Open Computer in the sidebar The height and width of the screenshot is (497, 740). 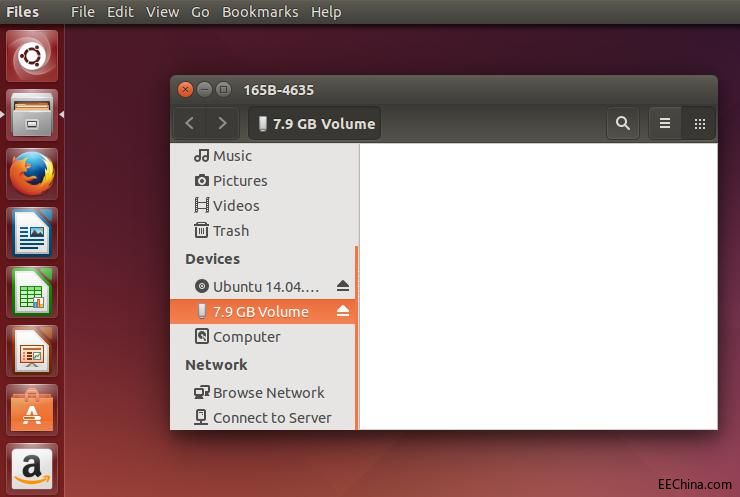click(x=262, y=337)
